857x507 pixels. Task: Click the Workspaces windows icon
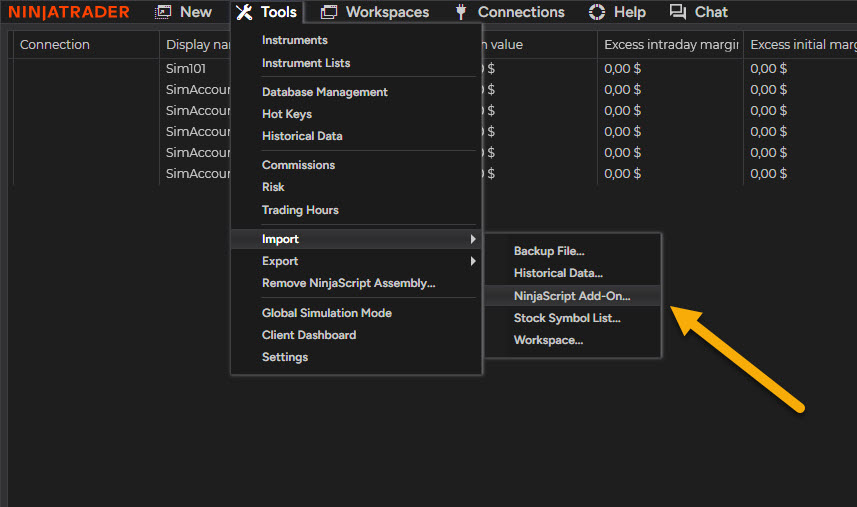click(328, 12)
